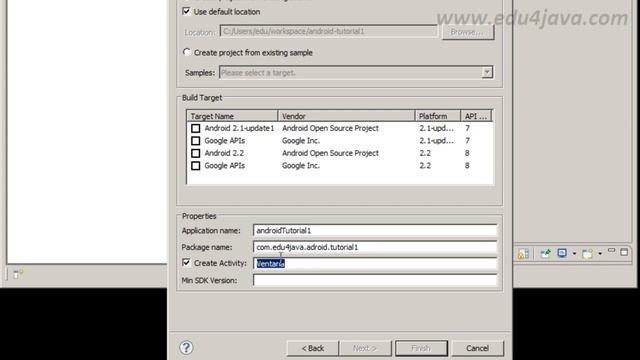Click the pin console icon in Eclipse
The height and width of the screenshot is (360, 640).
tap(546, 253)
